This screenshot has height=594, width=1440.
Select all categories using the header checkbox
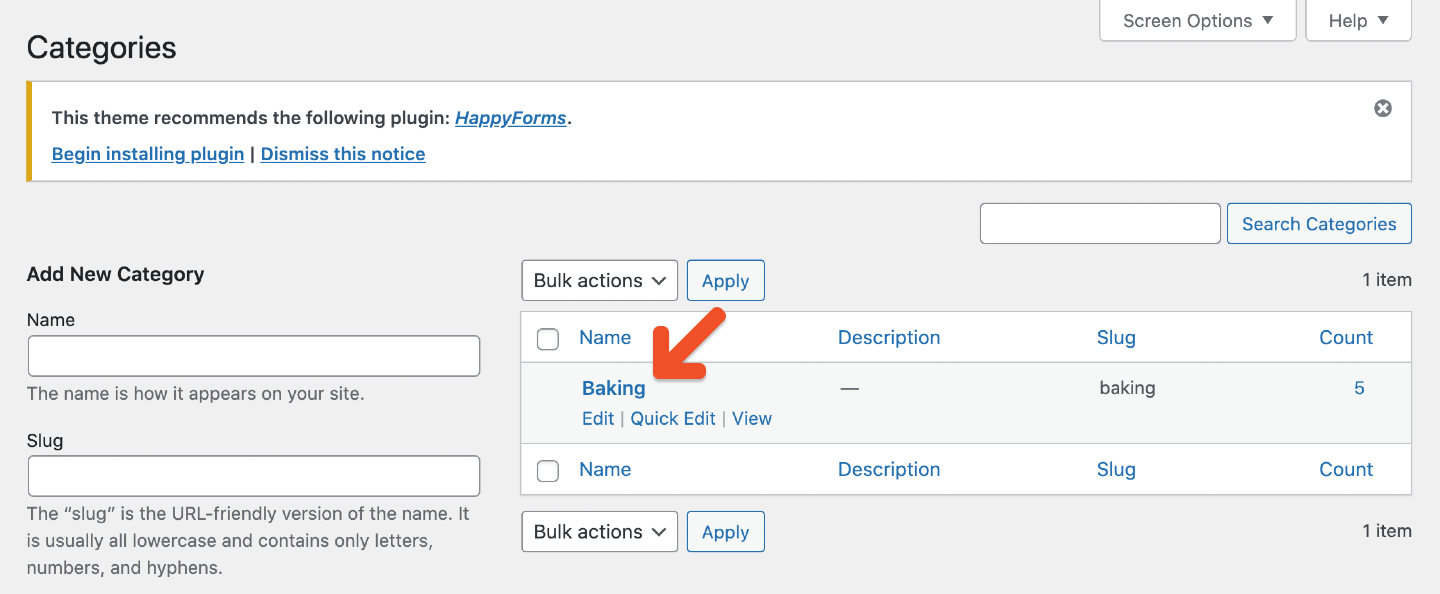pyautogui.click(x=548, y=339)
